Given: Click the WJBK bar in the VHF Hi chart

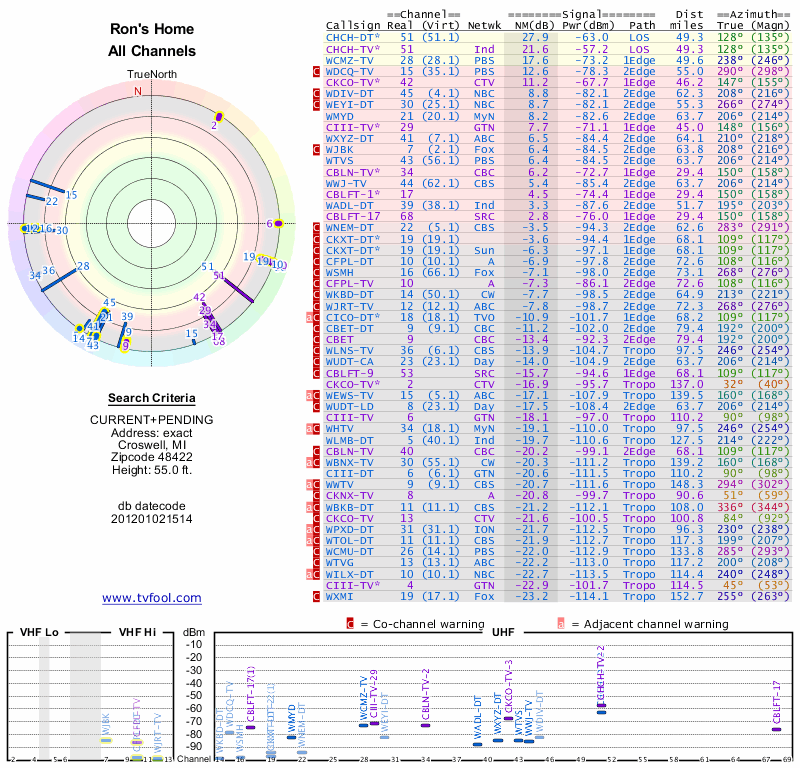Looking at the screenshot, I should pos(106,742).
